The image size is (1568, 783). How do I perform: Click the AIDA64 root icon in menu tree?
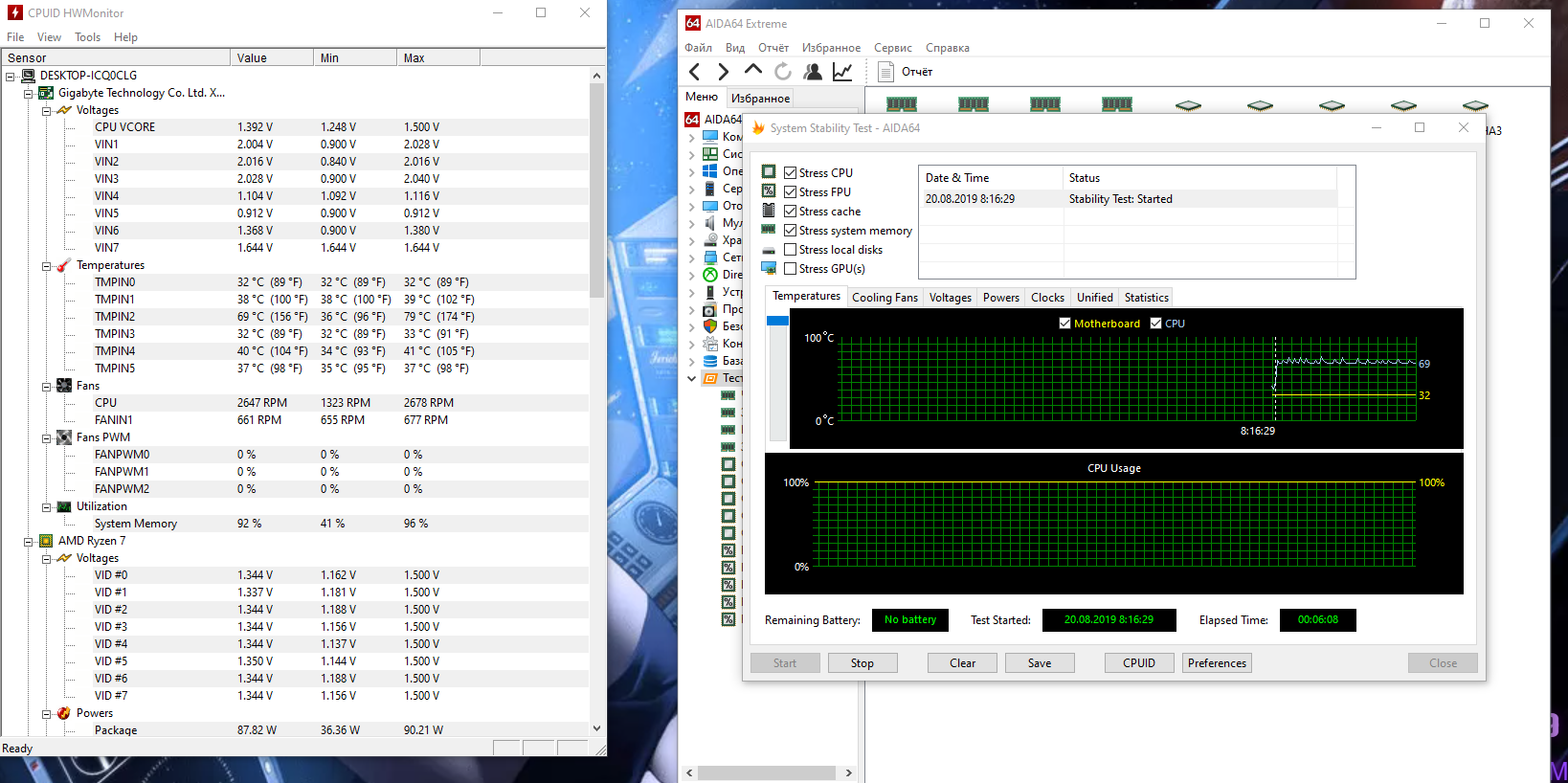click(692, 120)
